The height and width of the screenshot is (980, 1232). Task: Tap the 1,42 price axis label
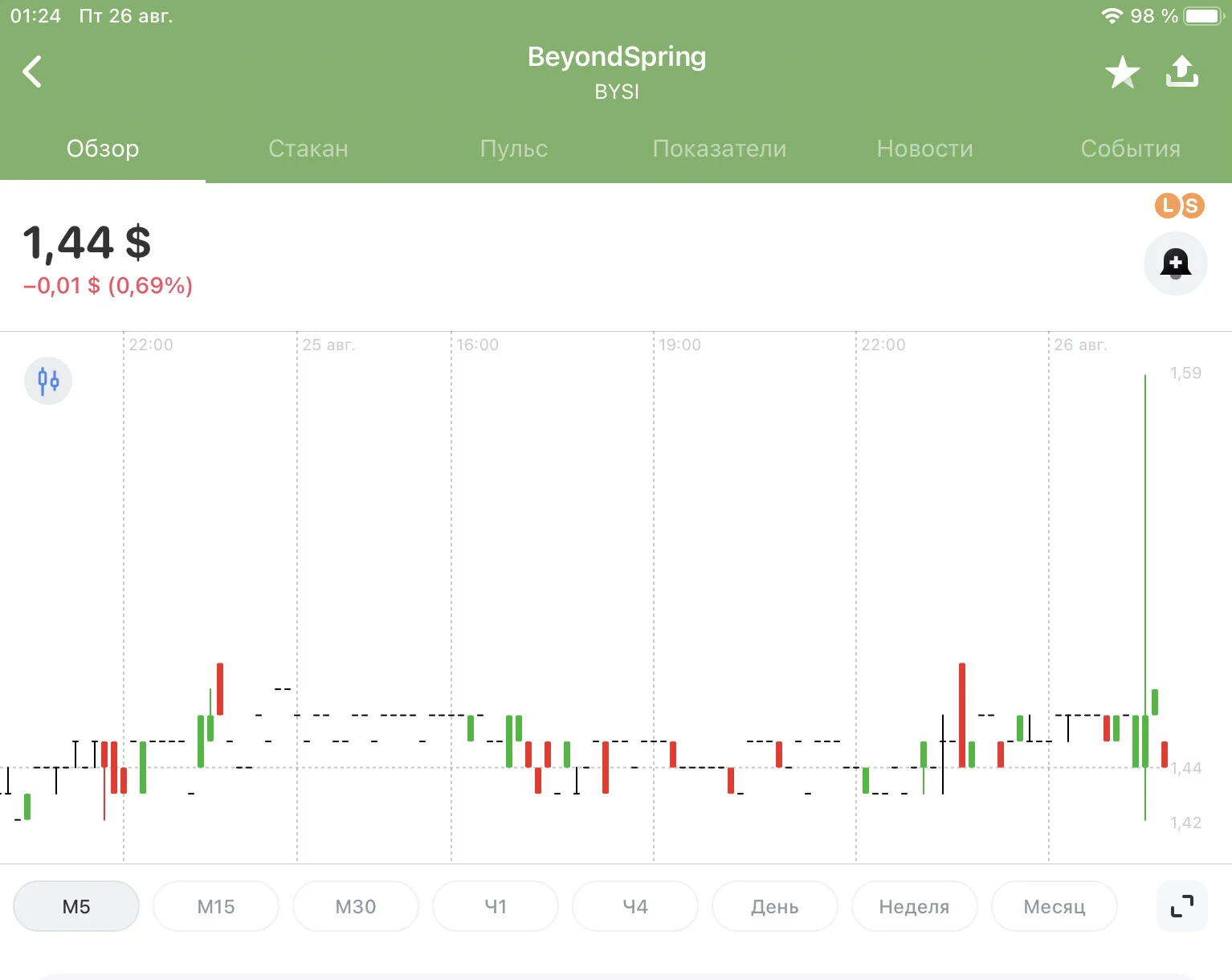(1186, 823)
